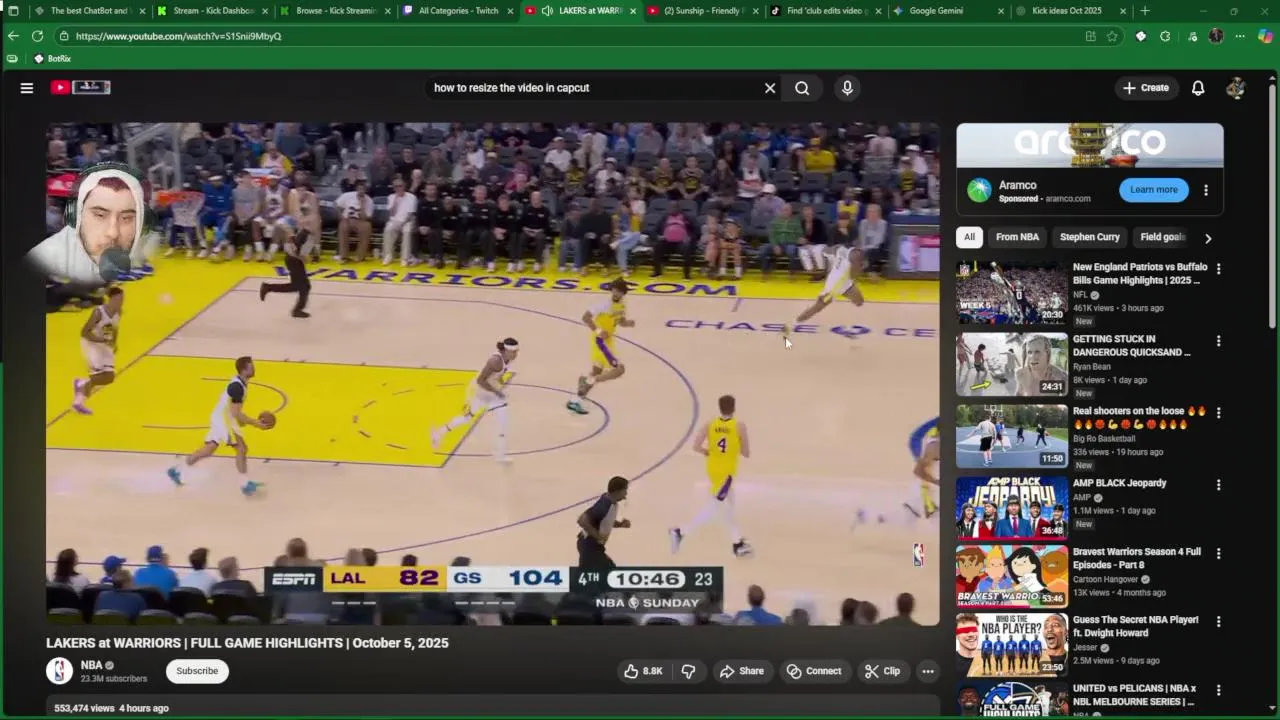The image size is (1280, 720).
Task: Open the BotRix bookmark
Action: click(52, 59)
